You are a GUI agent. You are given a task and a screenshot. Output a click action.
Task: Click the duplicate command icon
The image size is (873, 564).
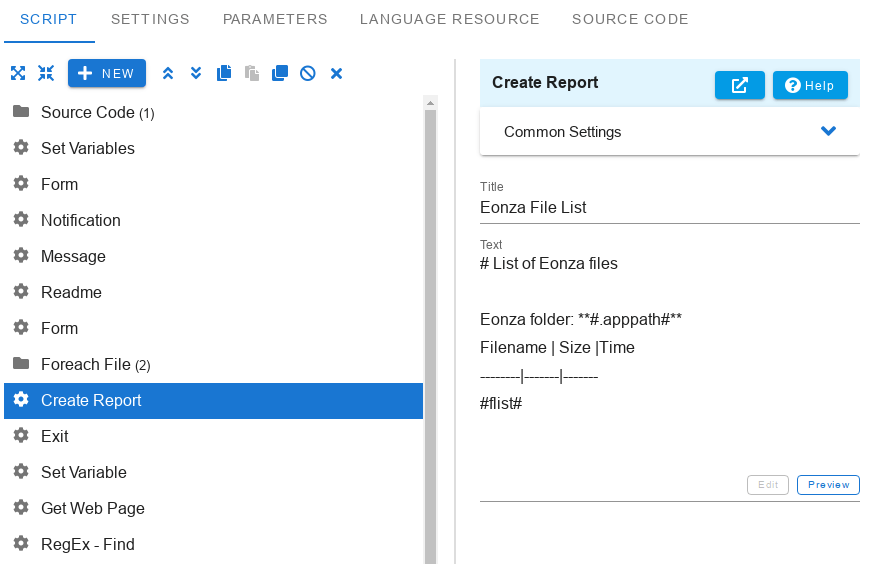coord(280,73)
